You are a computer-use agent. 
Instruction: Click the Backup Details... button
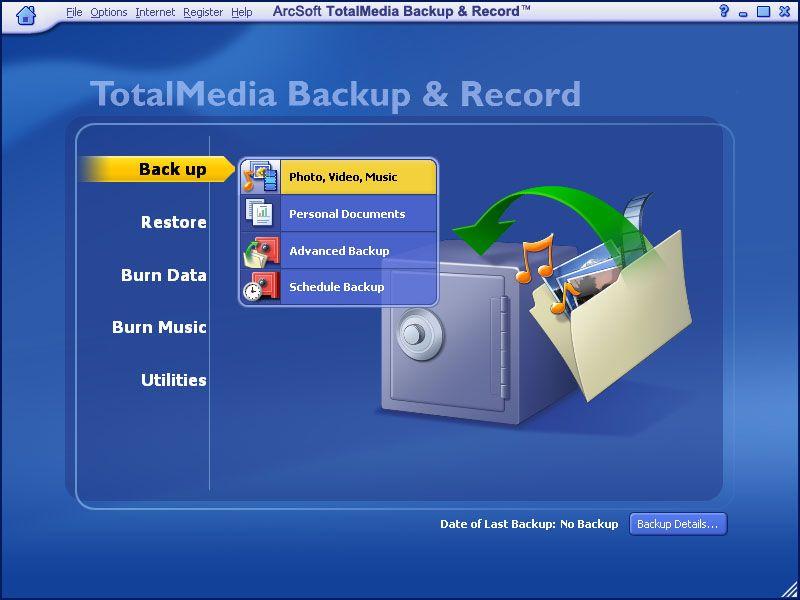(x=678, y=524)
